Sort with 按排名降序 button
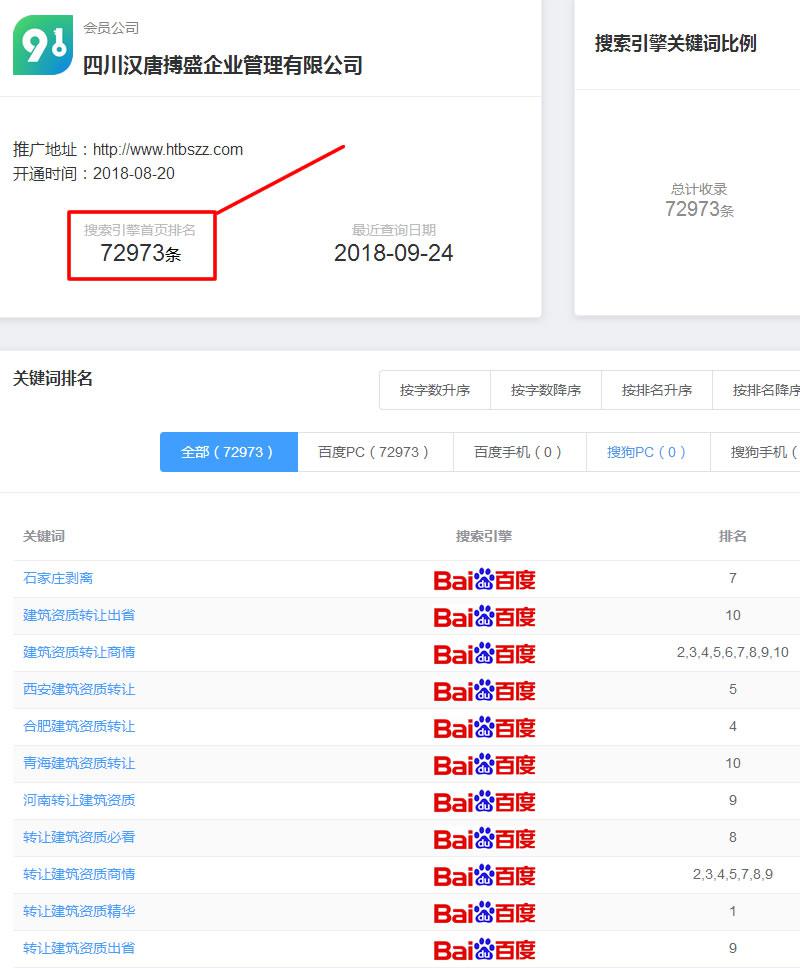This screenshot has width=800, height=968. coord(757,390)
